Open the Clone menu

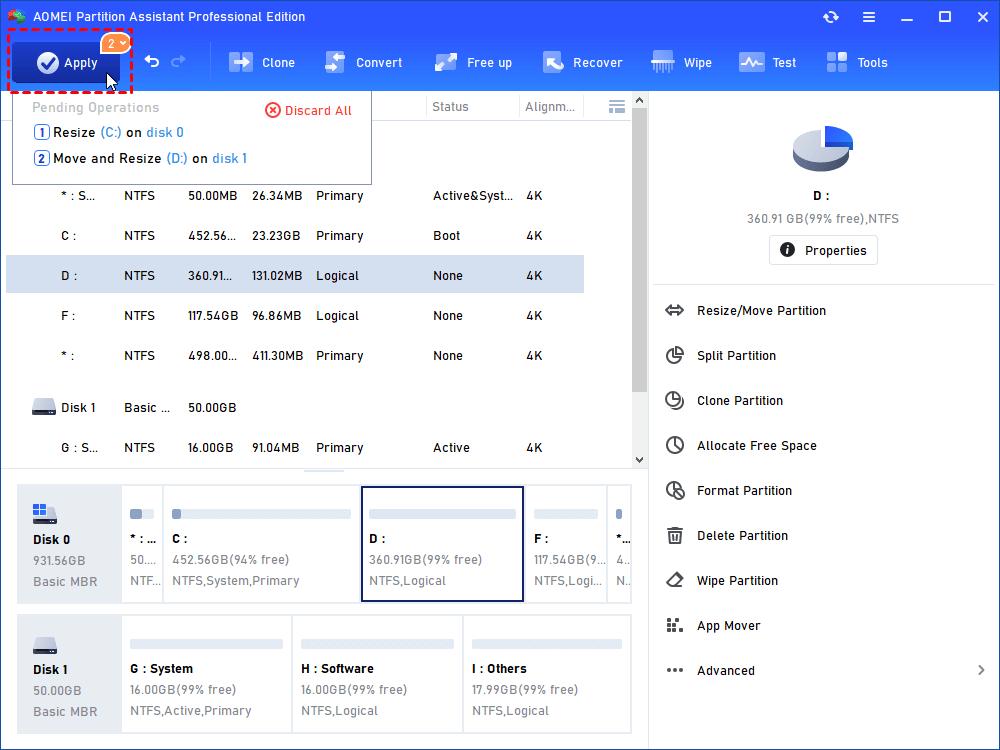262,62
